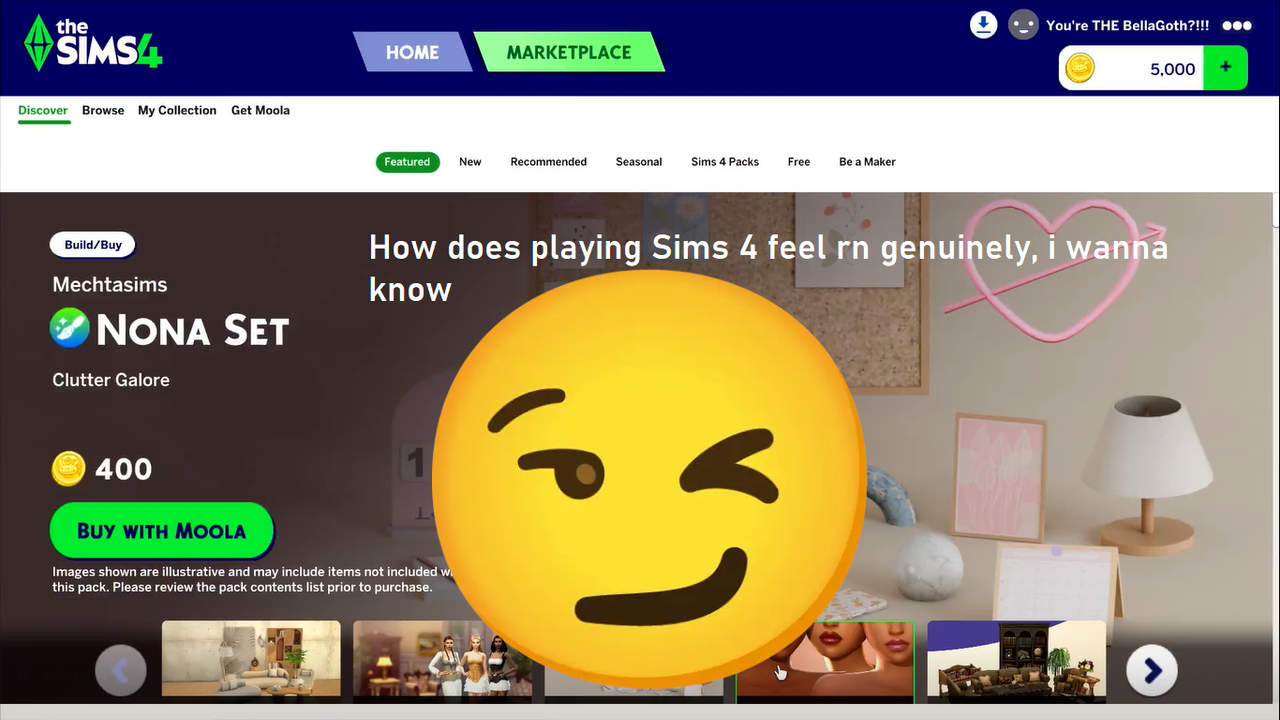The width and height of the screenshot is (1280, 720).
Task: Select the Get Moola link
Action: coord(260,110)
